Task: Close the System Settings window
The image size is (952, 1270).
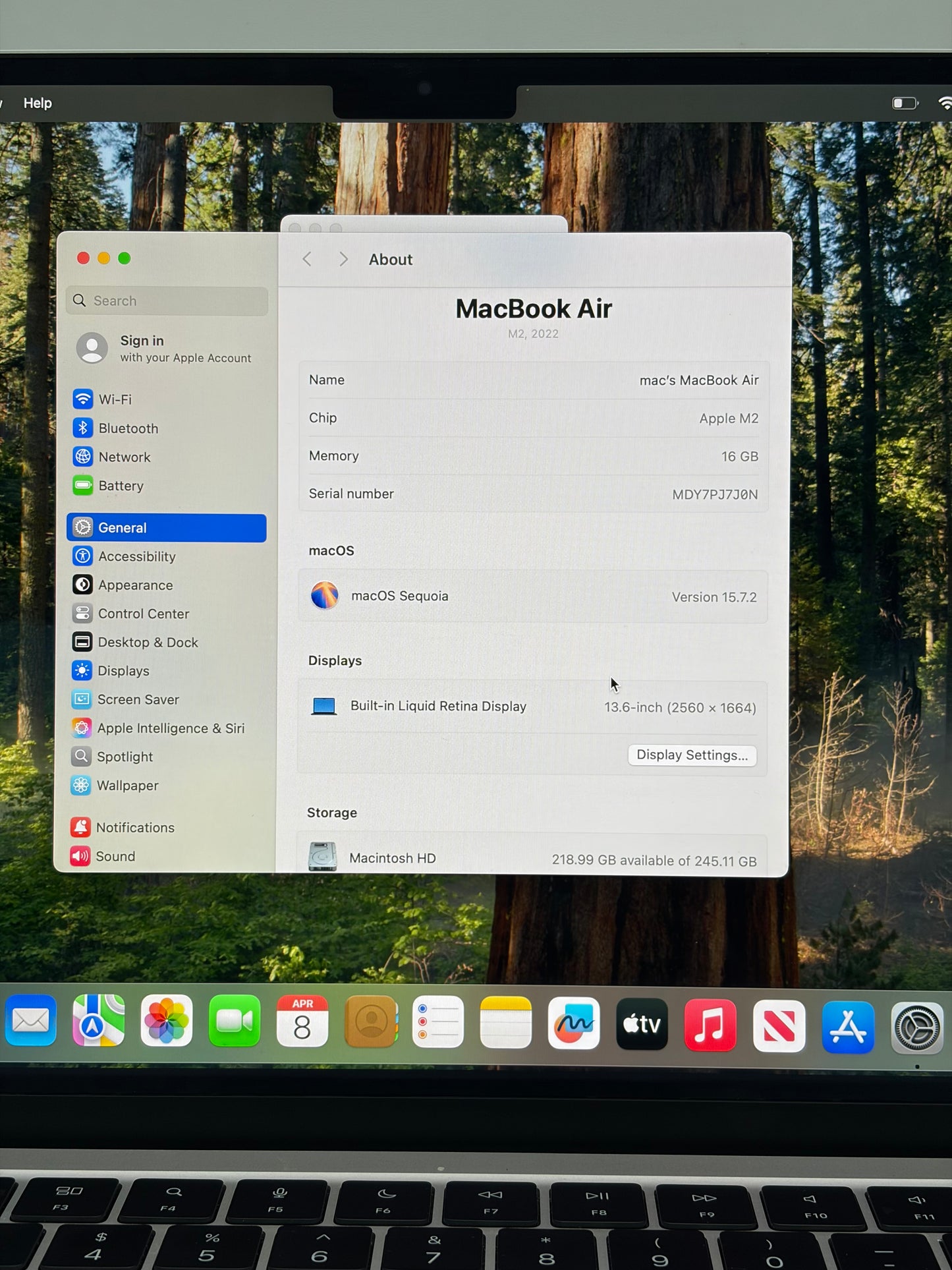Action: [x=83, y=258]
